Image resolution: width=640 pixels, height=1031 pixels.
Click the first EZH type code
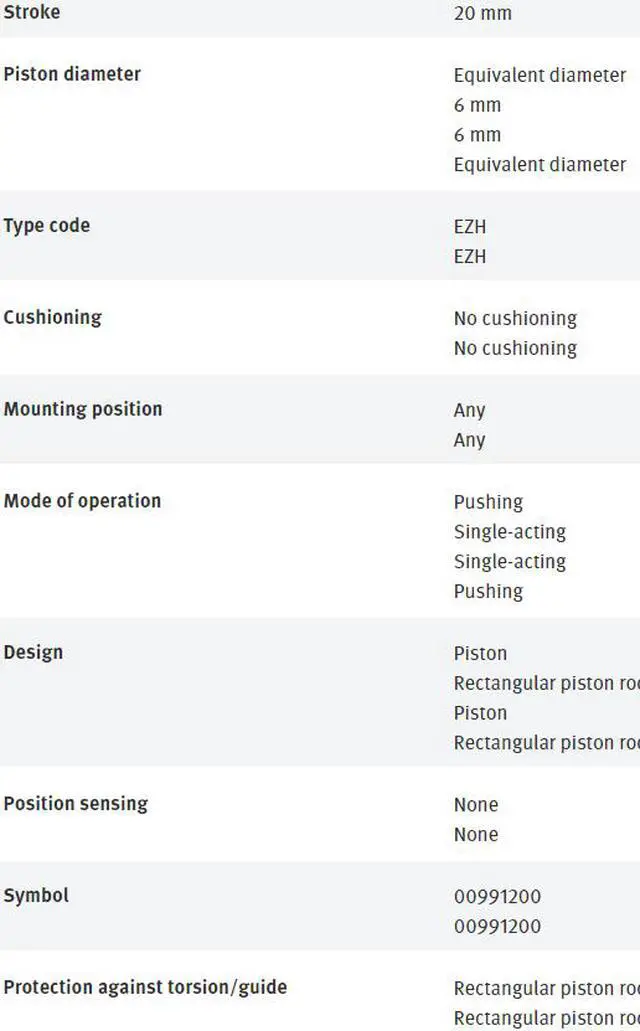coord(470,227)
